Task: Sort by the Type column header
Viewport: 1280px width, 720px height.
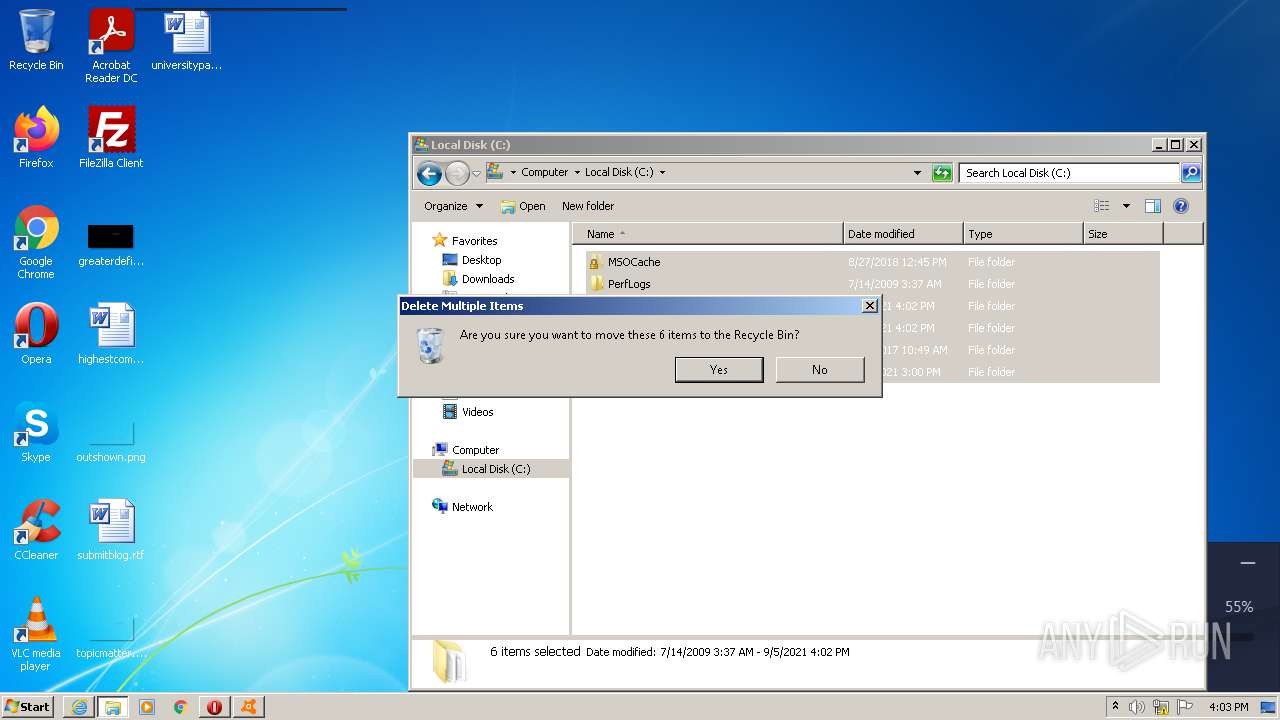Action: tap(1023, 234)
